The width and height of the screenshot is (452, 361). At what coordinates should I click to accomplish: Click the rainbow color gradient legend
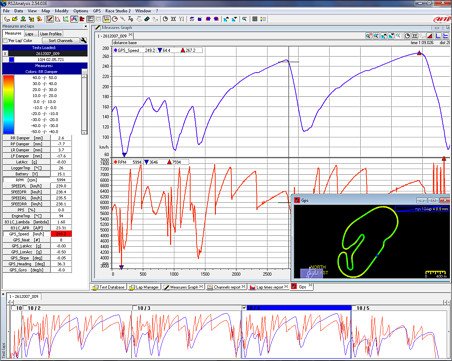(9, 104)
